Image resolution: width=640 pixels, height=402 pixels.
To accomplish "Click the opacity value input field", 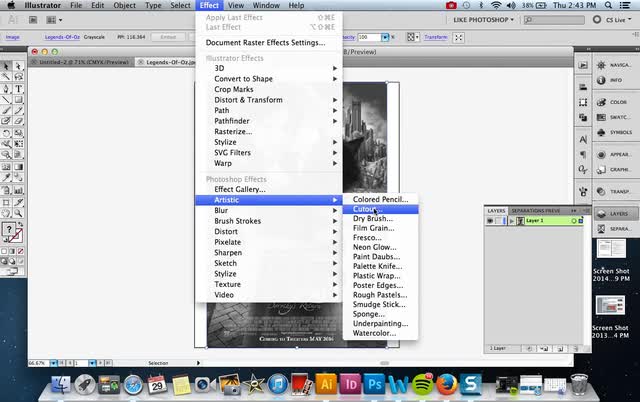I will [369, 37].
